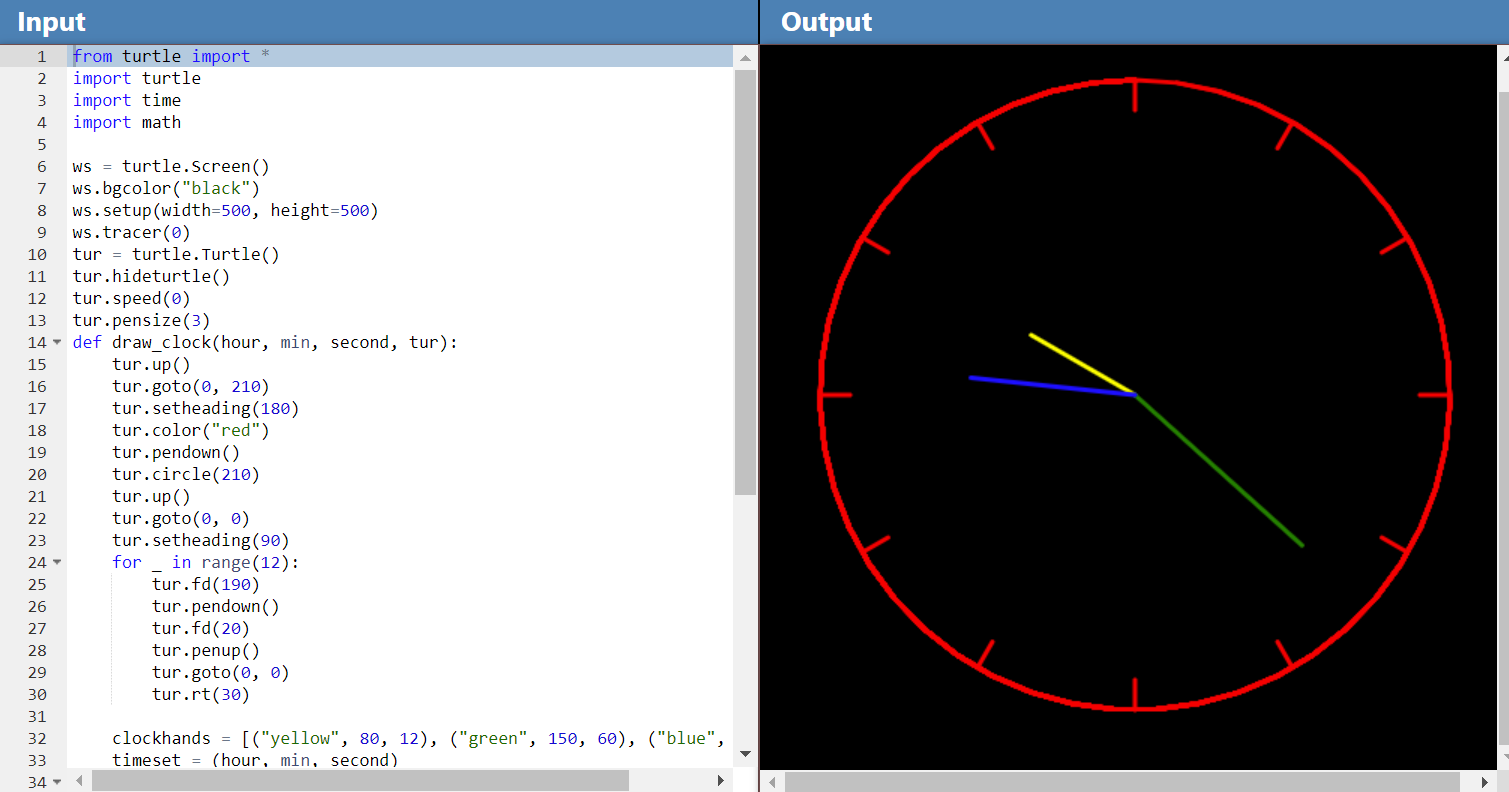Image resolution: width=1509 pixels, height=792 pixels.
Task: Click line number 6 in the gutter
Action: (42, 166)
